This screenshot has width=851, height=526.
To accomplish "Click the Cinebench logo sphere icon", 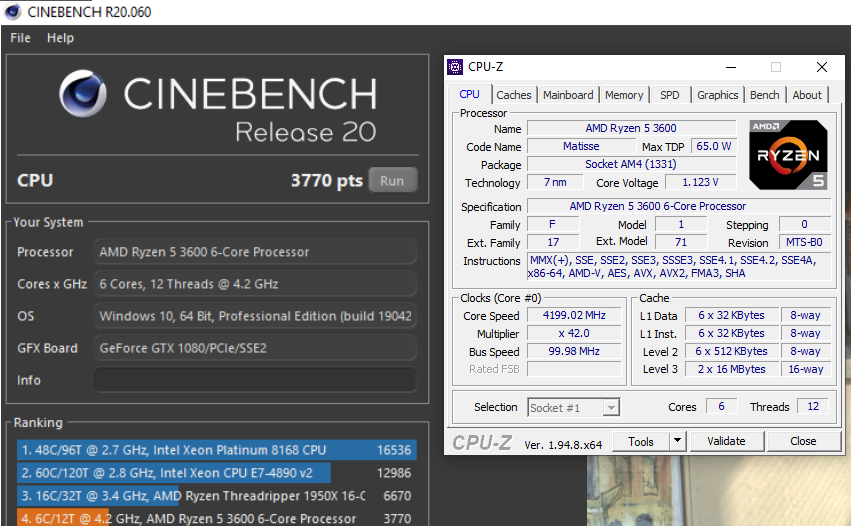I will 84,96.
